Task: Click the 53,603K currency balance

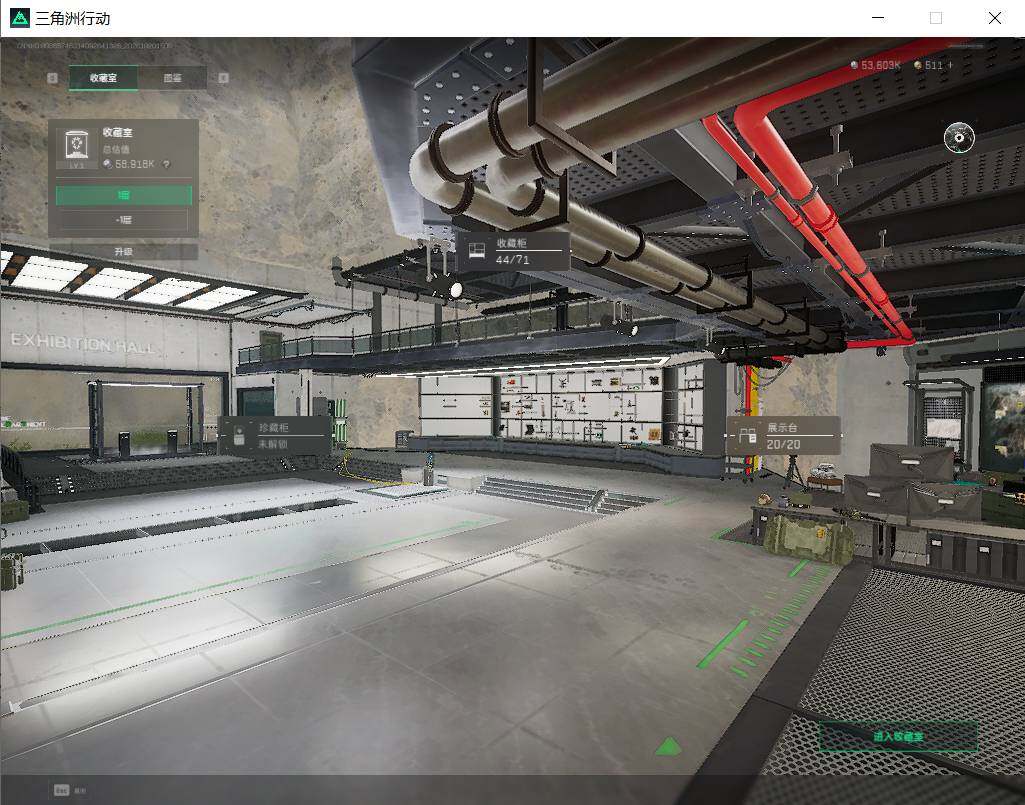Action: [875, 65]
